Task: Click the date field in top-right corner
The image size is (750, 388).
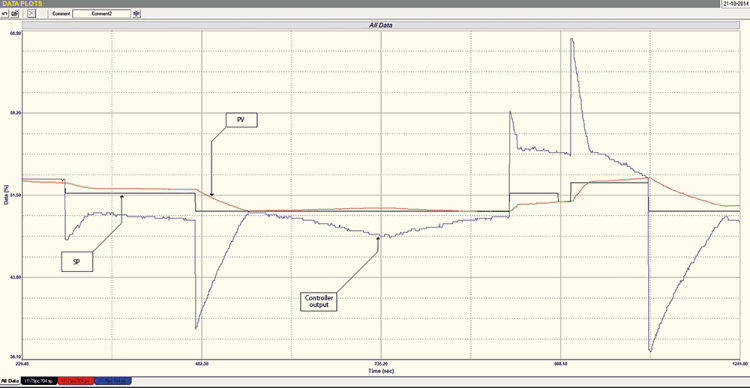Action: (x=735, y=3)
